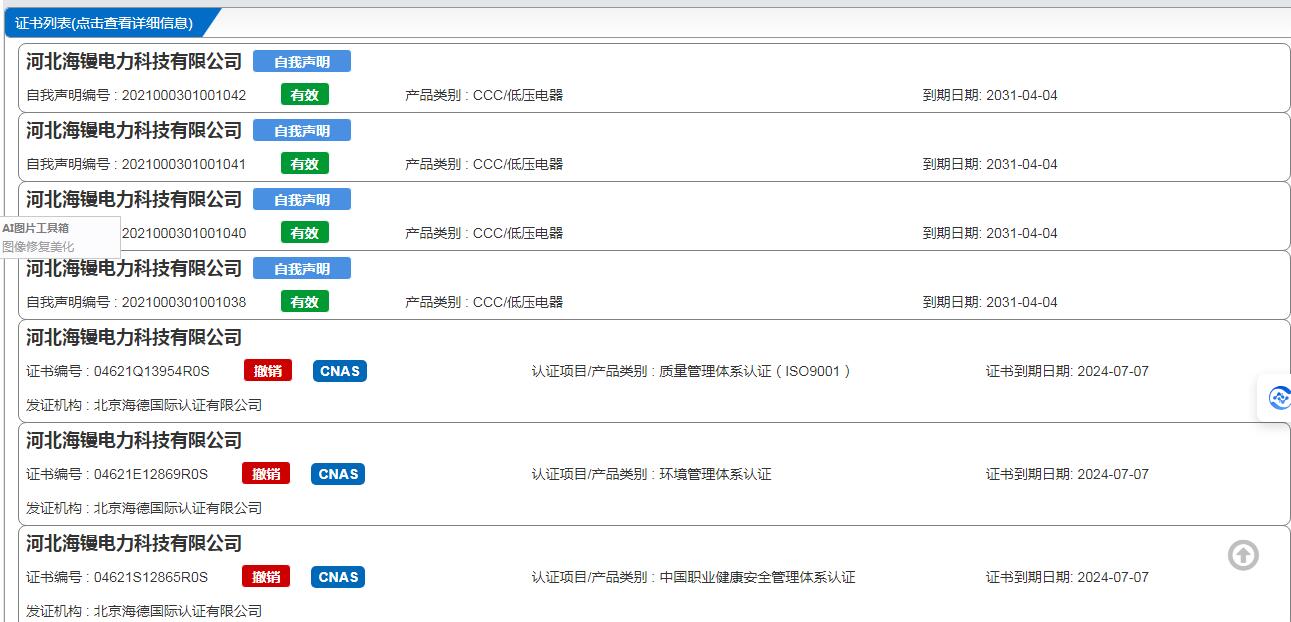The width and height of the screenshot is (1291, 622).
Task: Select text 自我声明编号 : 2021000301001038
Action: 136,303
